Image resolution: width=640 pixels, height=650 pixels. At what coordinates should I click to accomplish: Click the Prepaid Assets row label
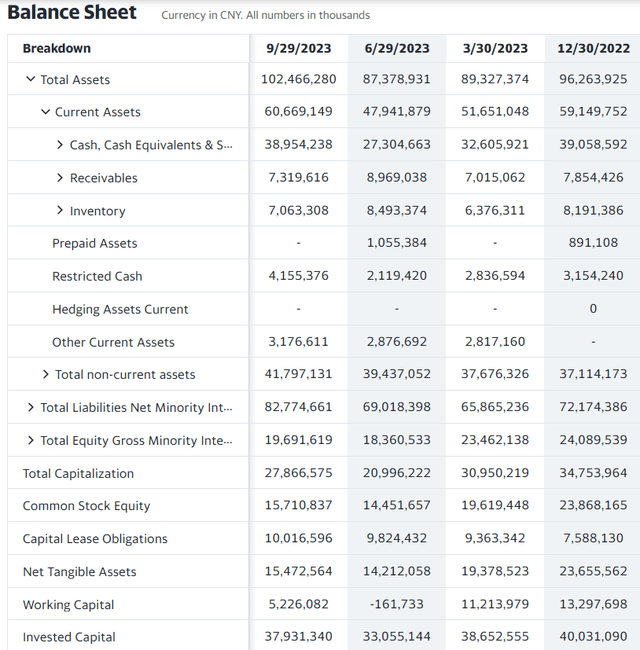click(x=95, y=243)
